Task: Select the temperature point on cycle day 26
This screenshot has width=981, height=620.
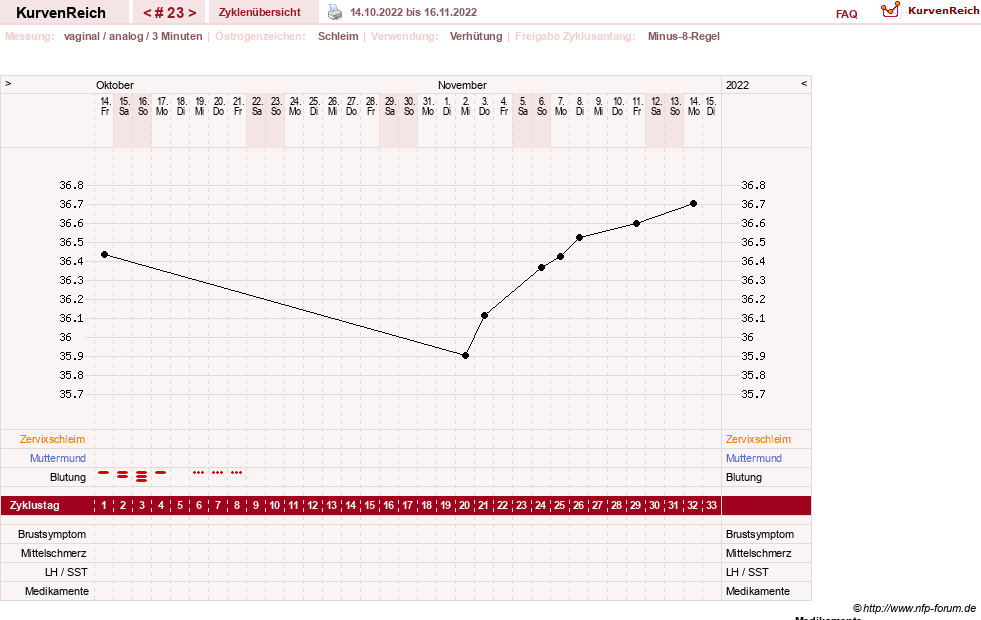Action: pyautogui.click(x=579, y=238)
